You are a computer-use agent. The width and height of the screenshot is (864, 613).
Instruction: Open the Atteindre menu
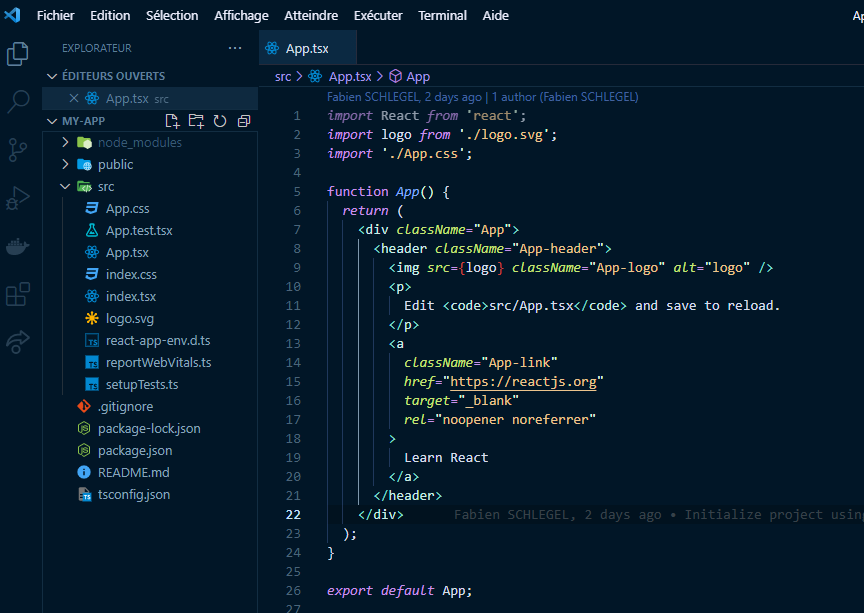tap(311, 15)
